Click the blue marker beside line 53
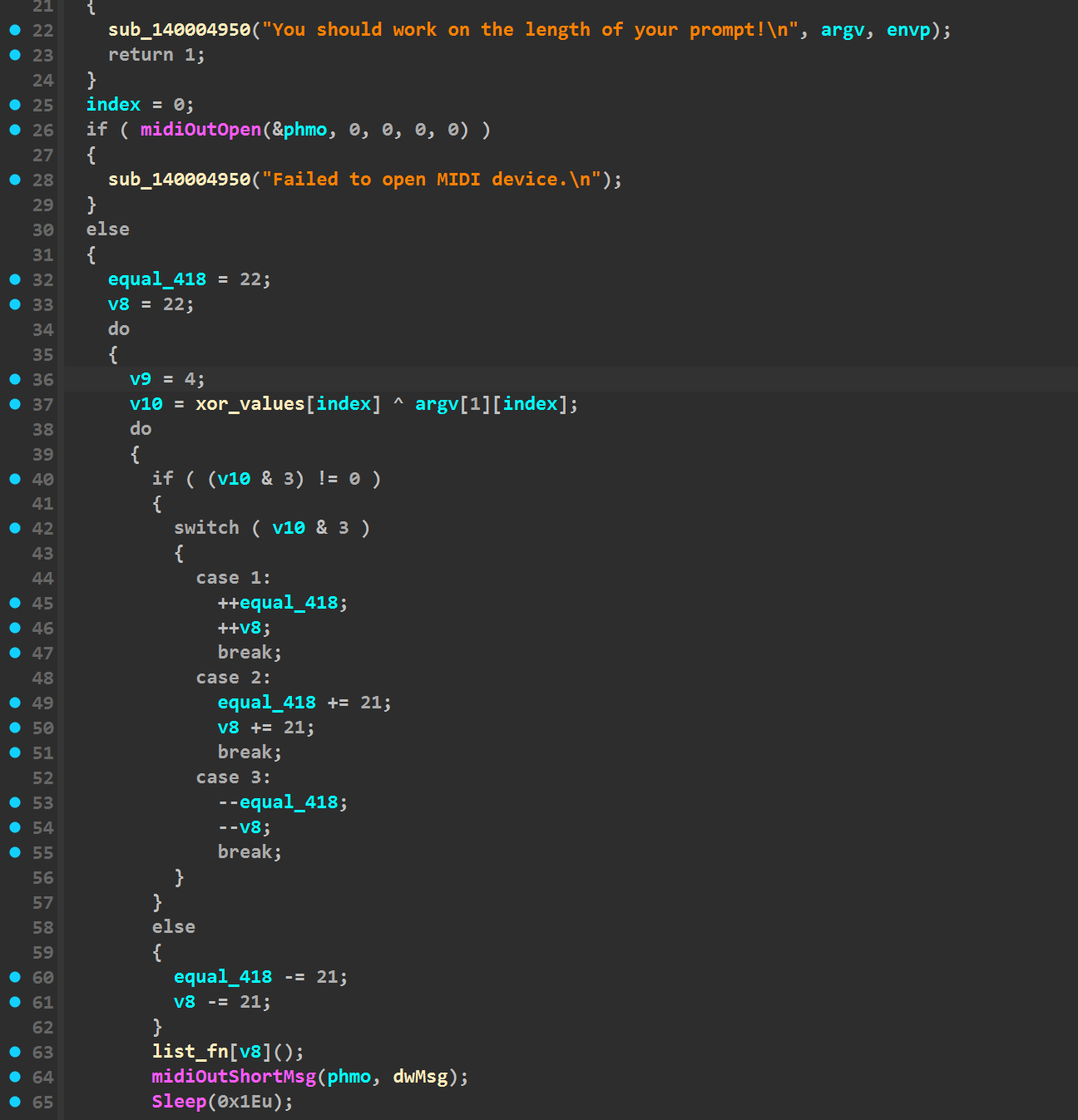 click(15, 802)
